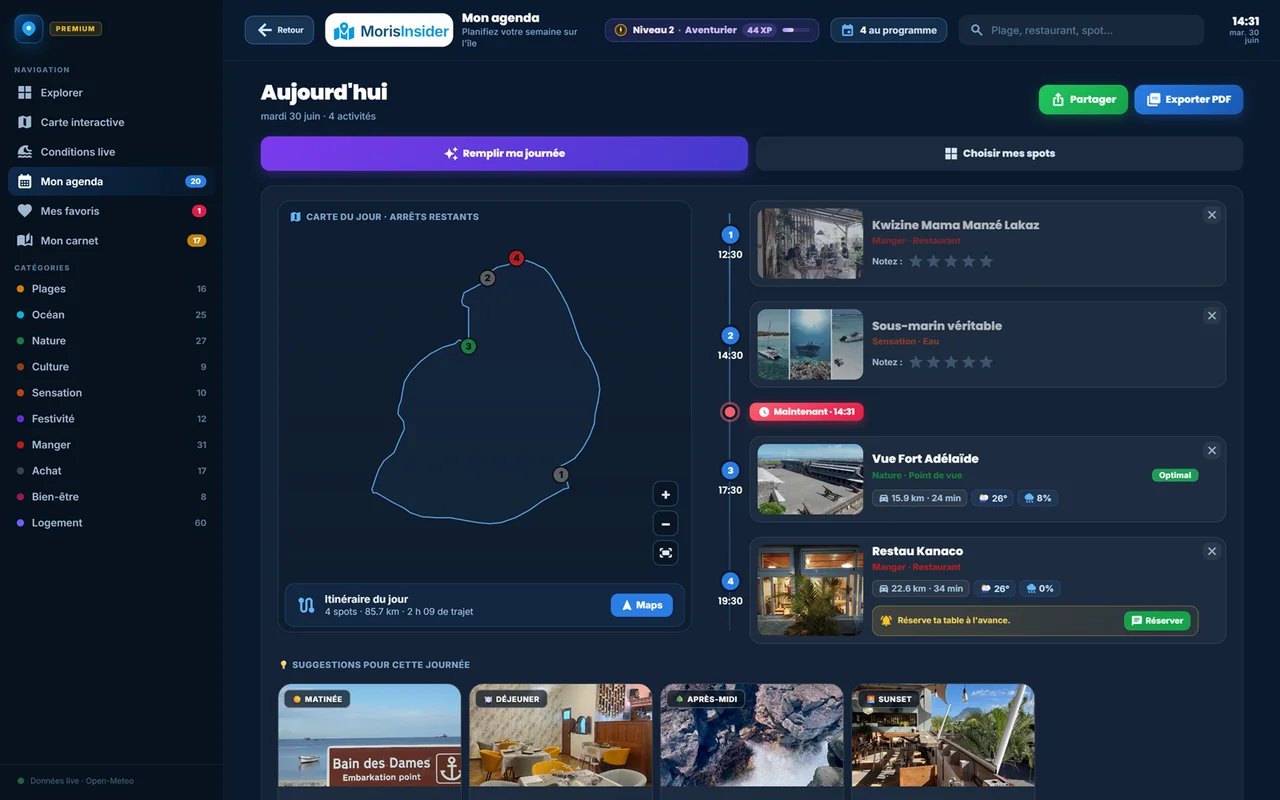The width and height of the screenshot is (1280, 800).
Task: Click the XP level progress bar
Action: point(796,30)
